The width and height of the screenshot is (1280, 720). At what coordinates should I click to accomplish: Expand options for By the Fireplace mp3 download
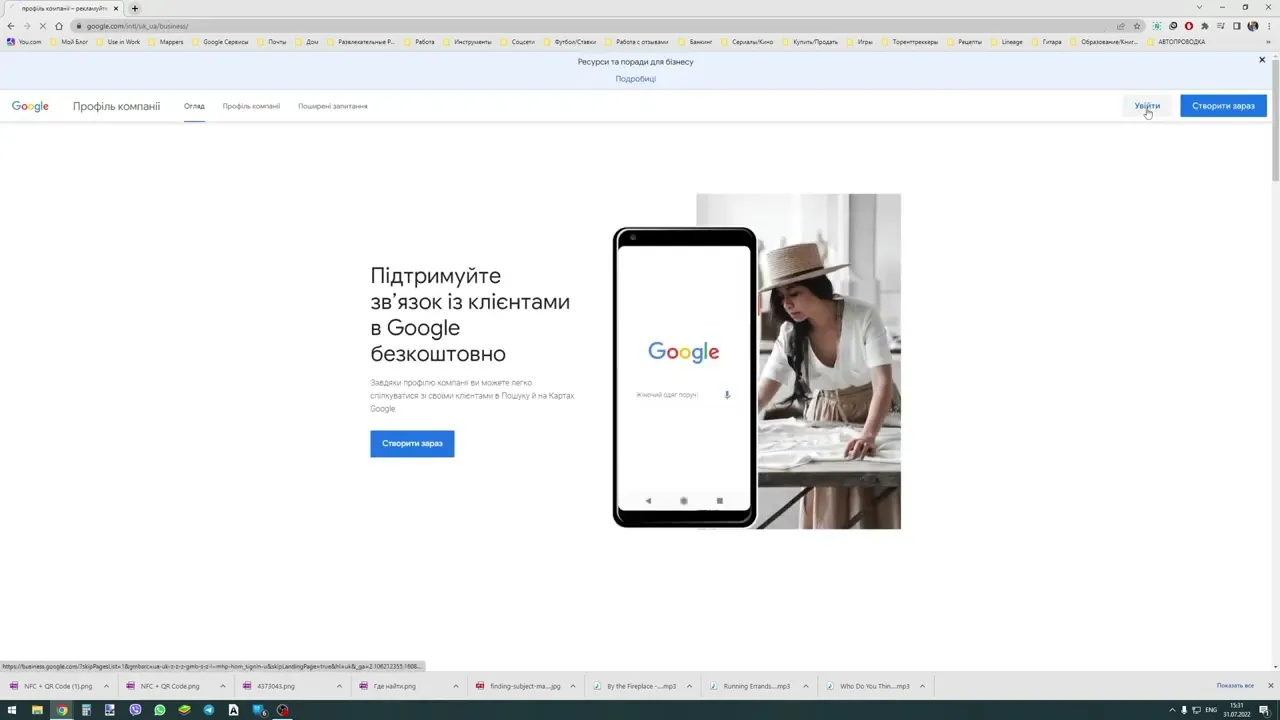[x=689, y=686]
